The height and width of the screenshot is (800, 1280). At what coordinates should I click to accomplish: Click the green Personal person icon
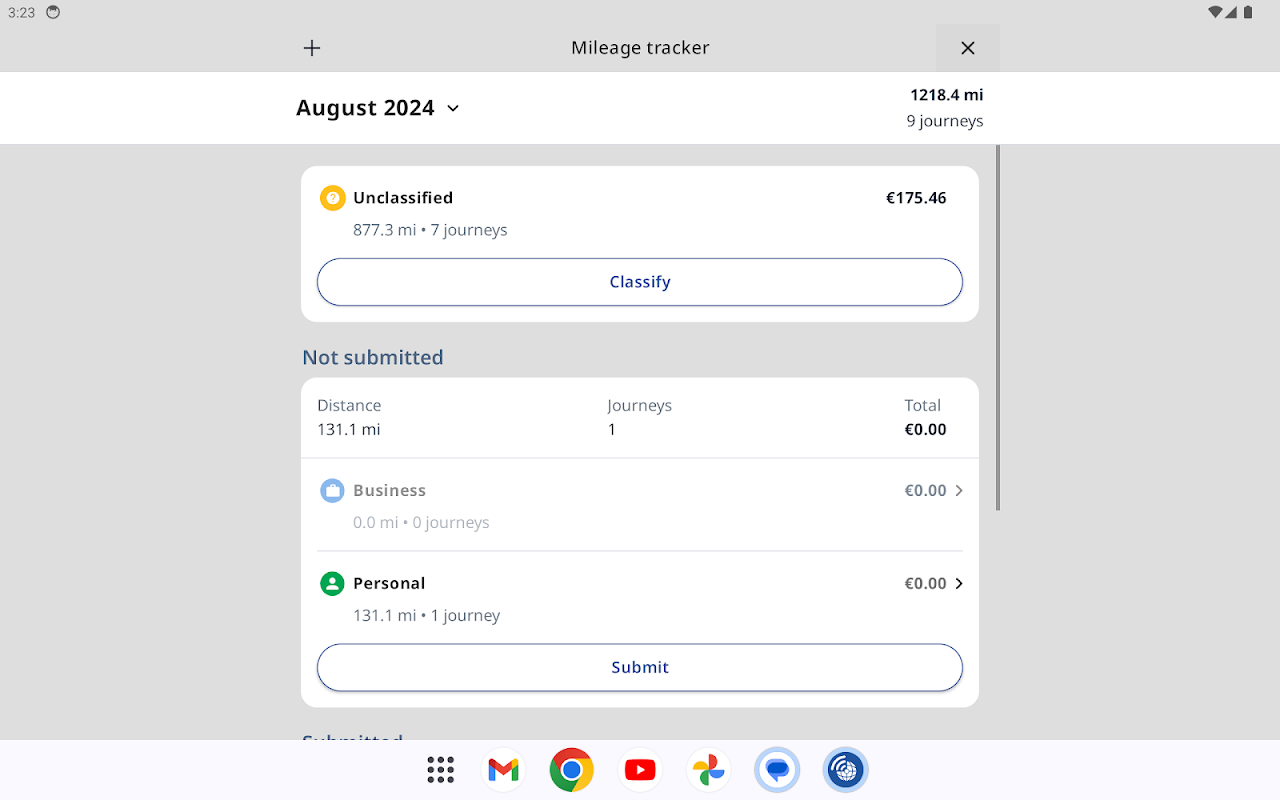pos(332,584)
